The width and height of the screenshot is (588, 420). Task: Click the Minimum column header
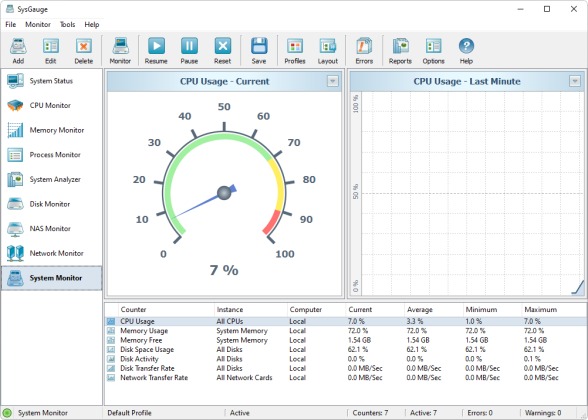(x=492, y=310)
